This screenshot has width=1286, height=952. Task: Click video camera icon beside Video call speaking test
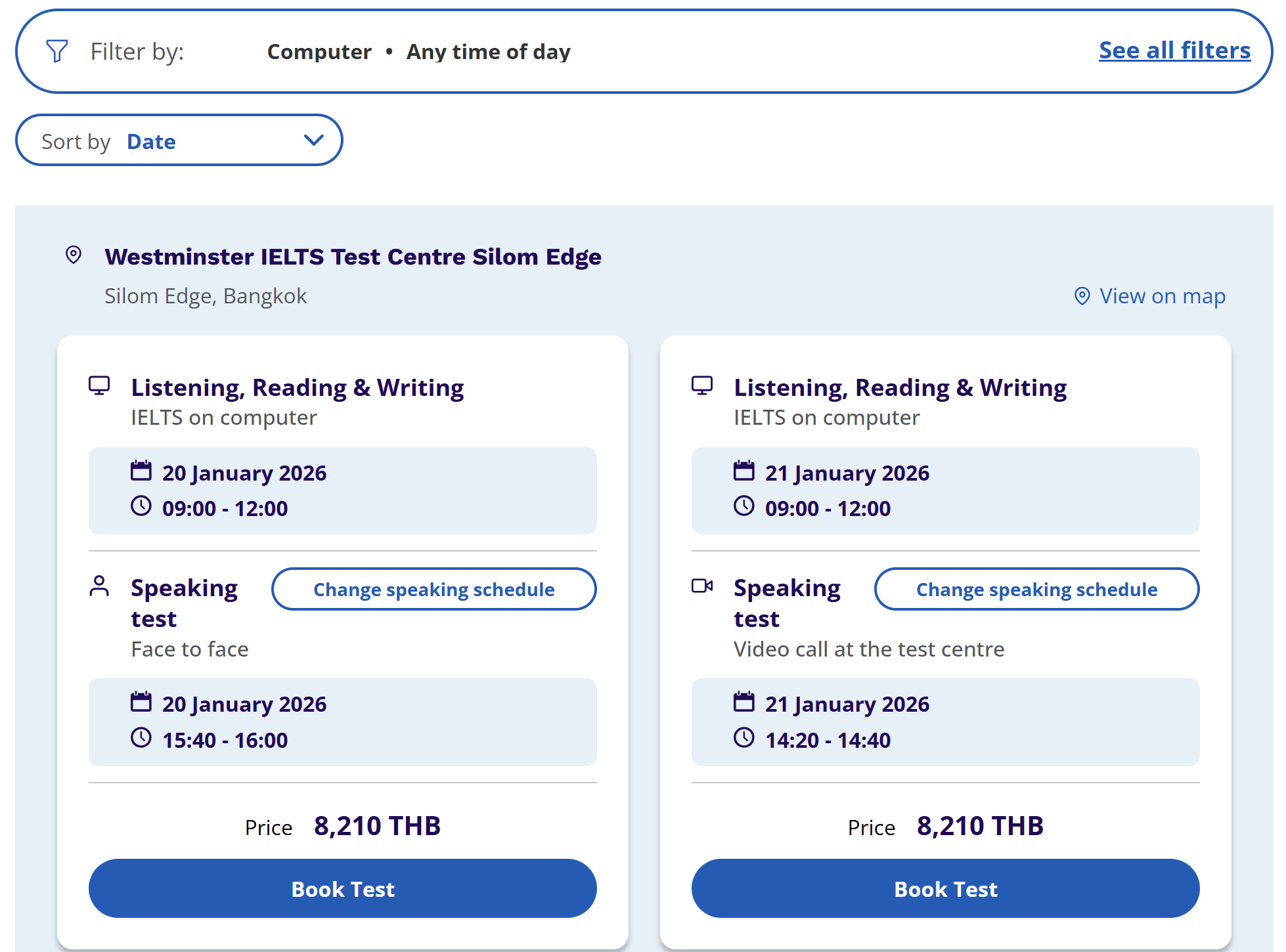click(702, 586)
